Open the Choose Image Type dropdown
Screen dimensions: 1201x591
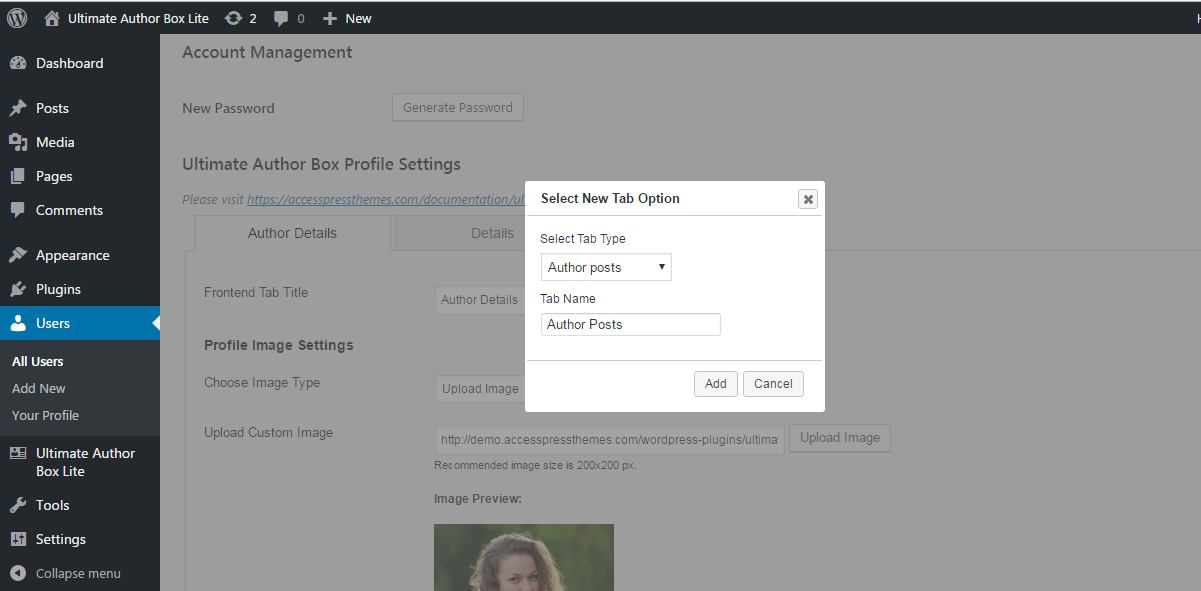point(480,388)
